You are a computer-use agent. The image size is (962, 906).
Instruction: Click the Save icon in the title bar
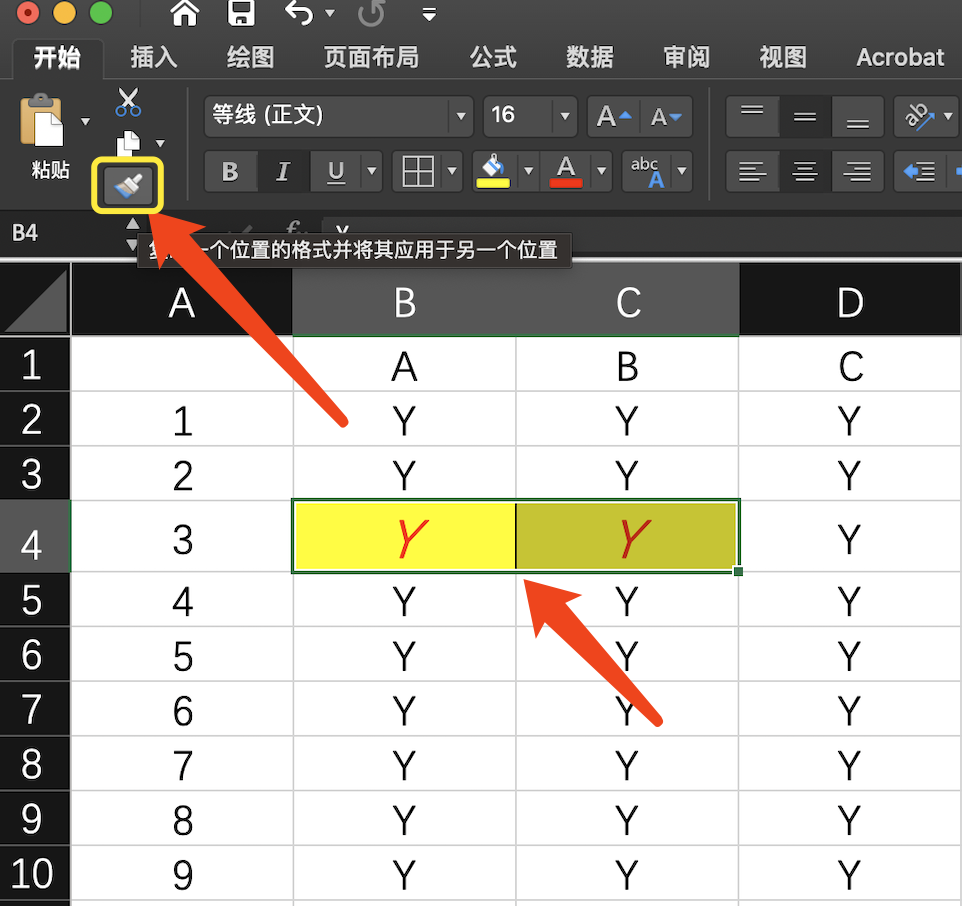[240, 14]
